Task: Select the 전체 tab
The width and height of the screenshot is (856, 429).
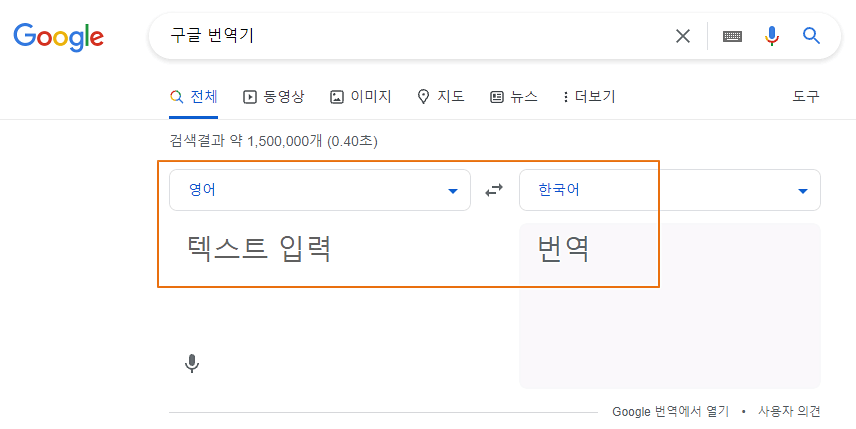Action: [x=194, y=97]
